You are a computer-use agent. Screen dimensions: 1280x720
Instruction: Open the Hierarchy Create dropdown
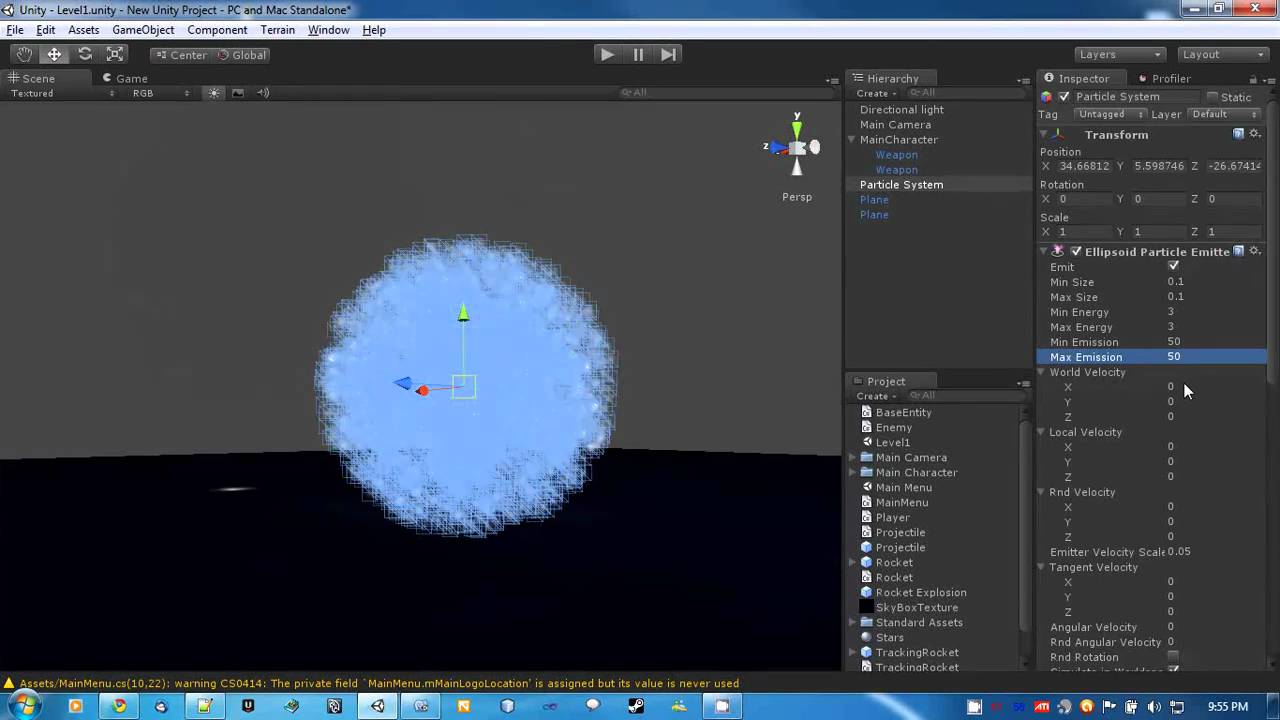point(876,93)
